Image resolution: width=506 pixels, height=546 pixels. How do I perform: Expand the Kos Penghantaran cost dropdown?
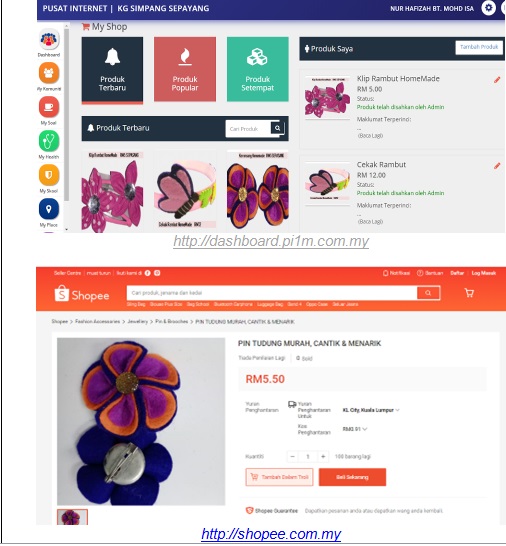(x=355, y=429)
